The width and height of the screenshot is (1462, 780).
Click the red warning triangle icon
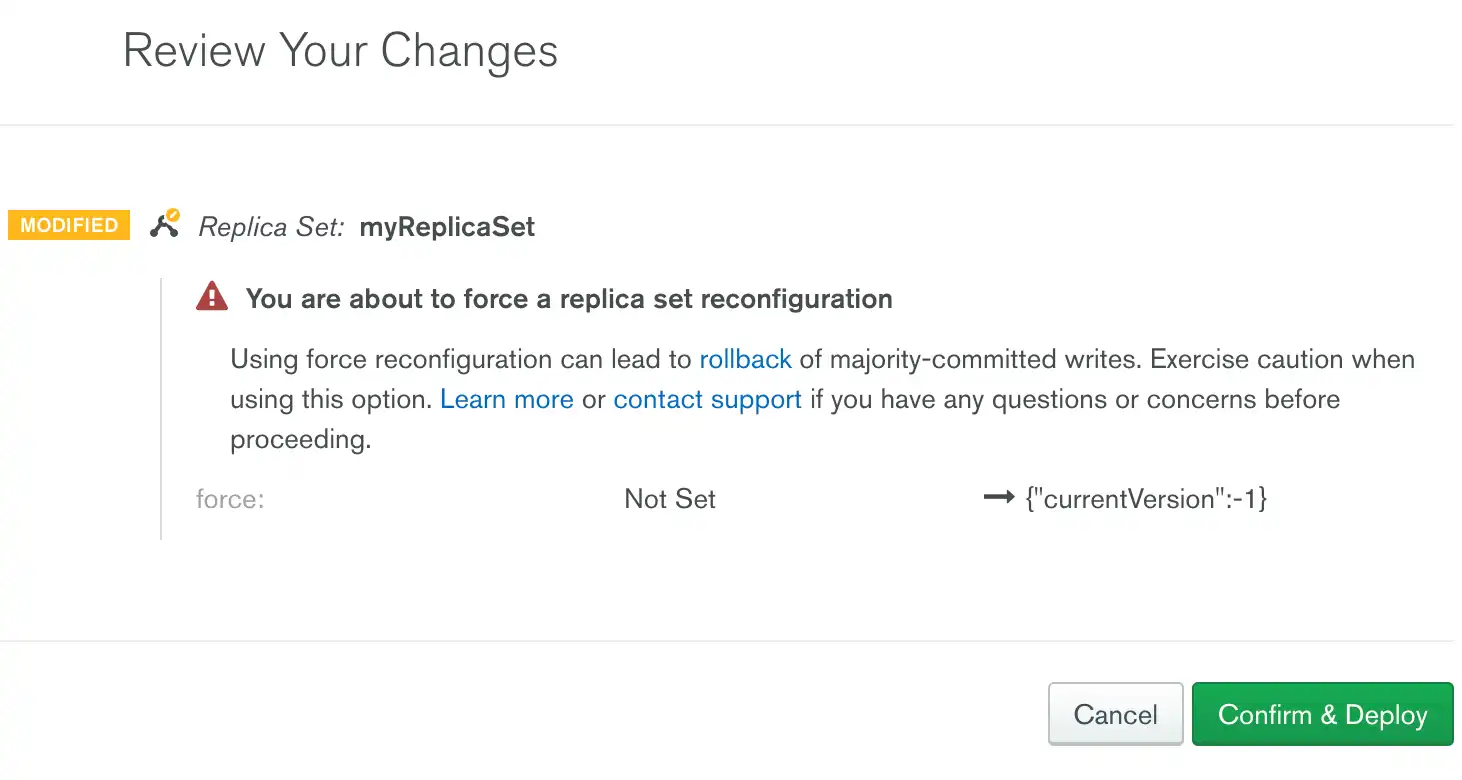[211, 297]
